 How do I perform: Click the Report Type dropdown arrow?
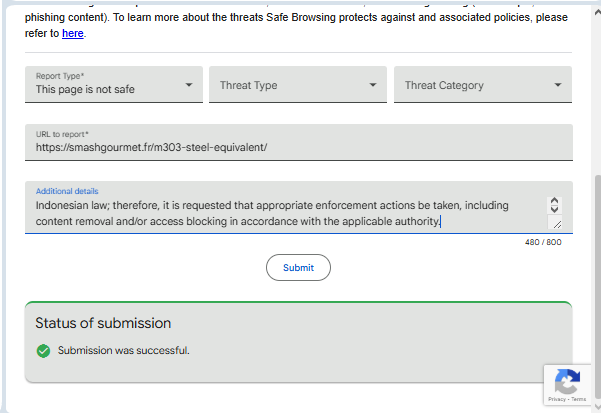tap(189, 85)
